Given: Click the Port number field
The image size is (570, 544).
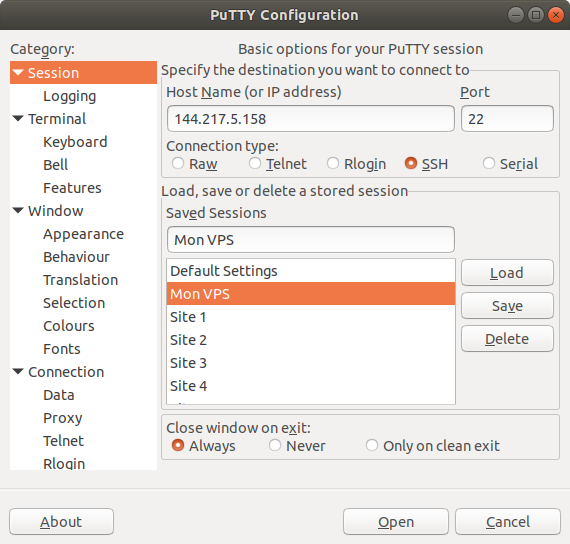Looking at the screenshot, I should coord(507,119).
